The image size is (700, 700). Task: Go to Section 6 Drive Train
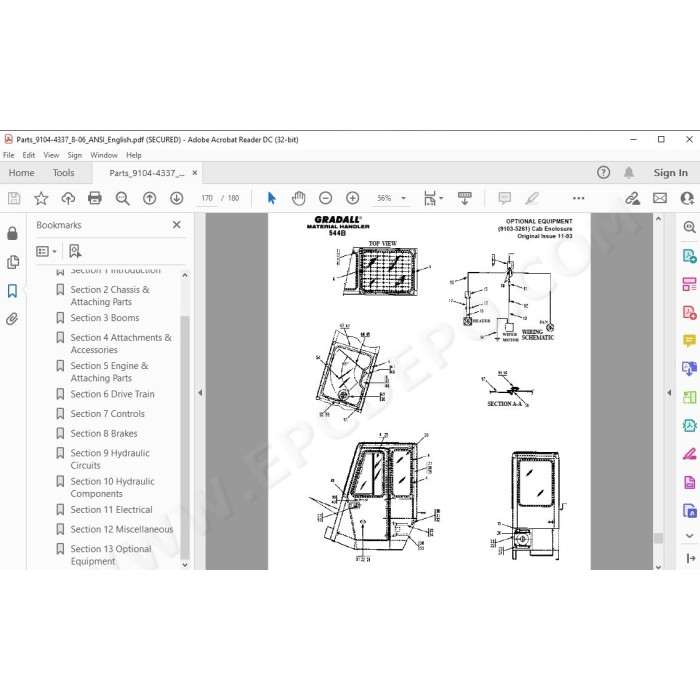112,394
